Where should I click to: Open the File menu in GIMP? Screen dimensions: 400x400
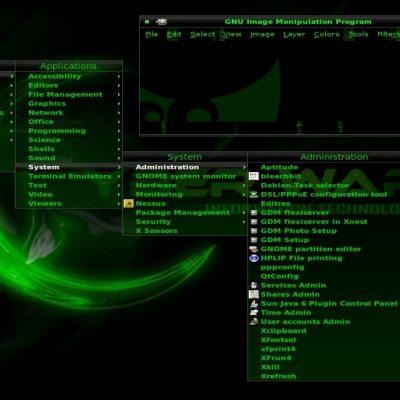click(152, 34)
